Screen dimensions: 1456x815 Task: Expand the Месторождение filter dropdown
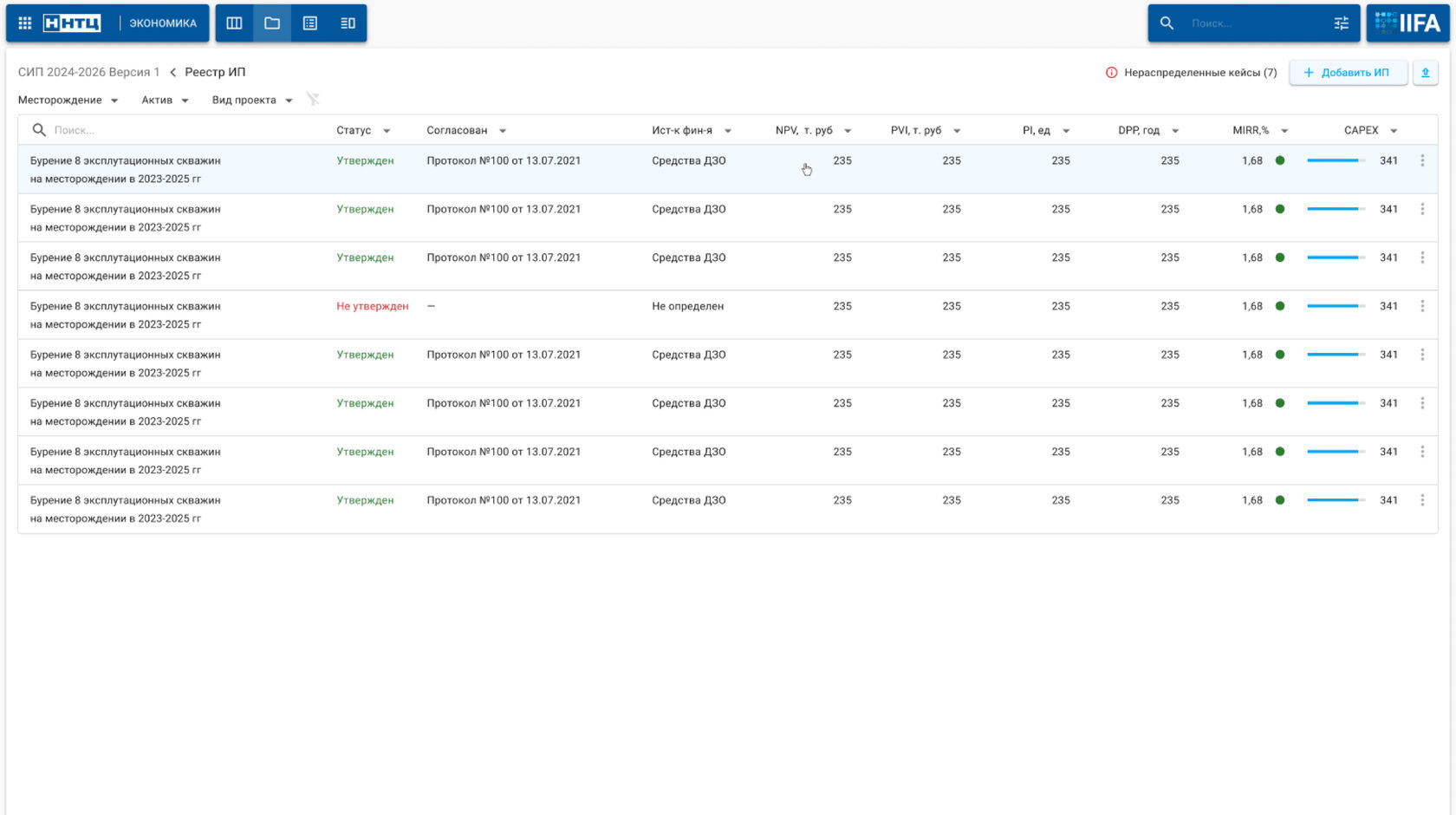pyautogui.click(x=68, y=100)
